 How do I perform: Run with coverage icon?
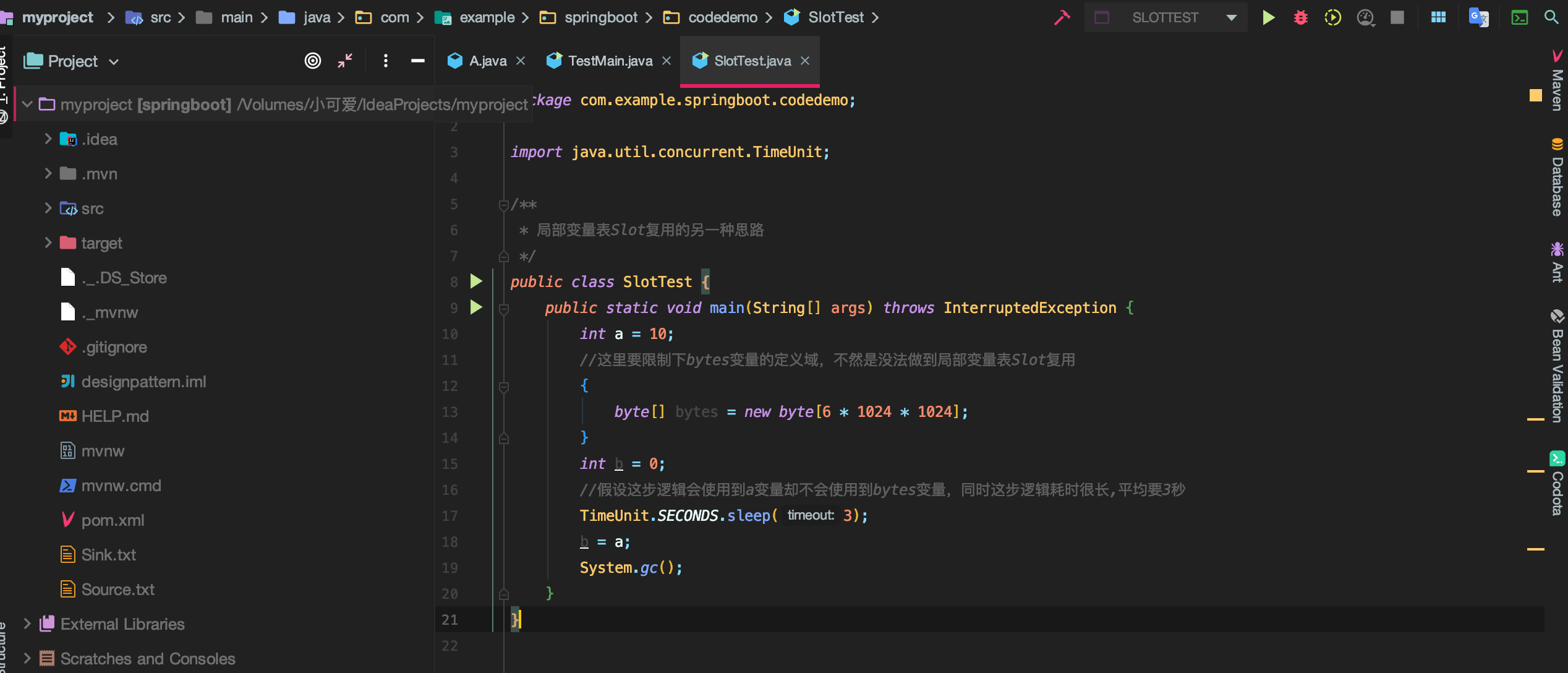coord(1332,17)
